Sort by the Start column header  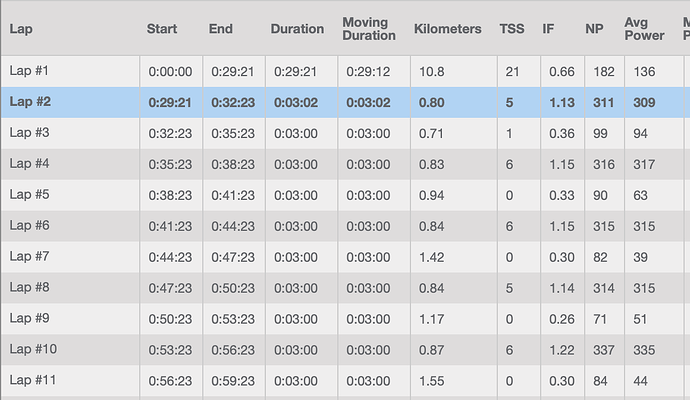tap(162, 29)
